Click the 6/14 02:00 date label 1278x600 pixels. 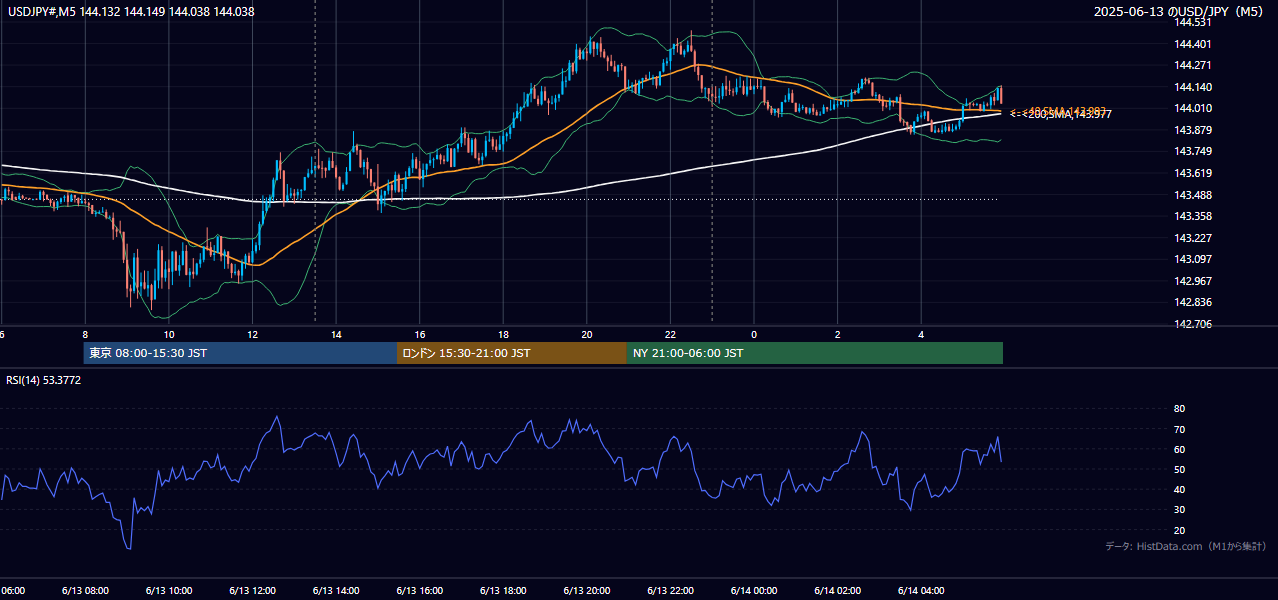click(838, 591)
